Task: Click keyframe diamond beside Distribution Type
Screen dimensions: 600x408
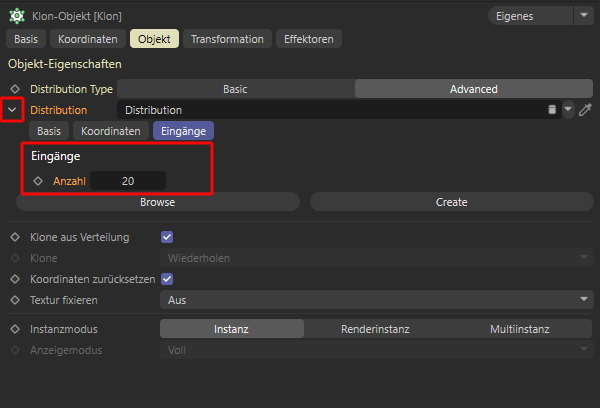Action: point(15,89)
